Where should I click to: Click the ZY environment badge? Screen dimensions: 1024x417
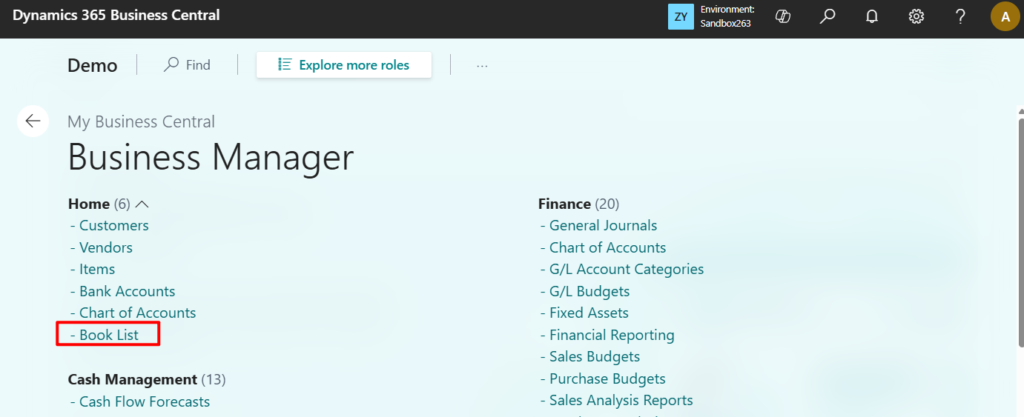pos(680,16)
